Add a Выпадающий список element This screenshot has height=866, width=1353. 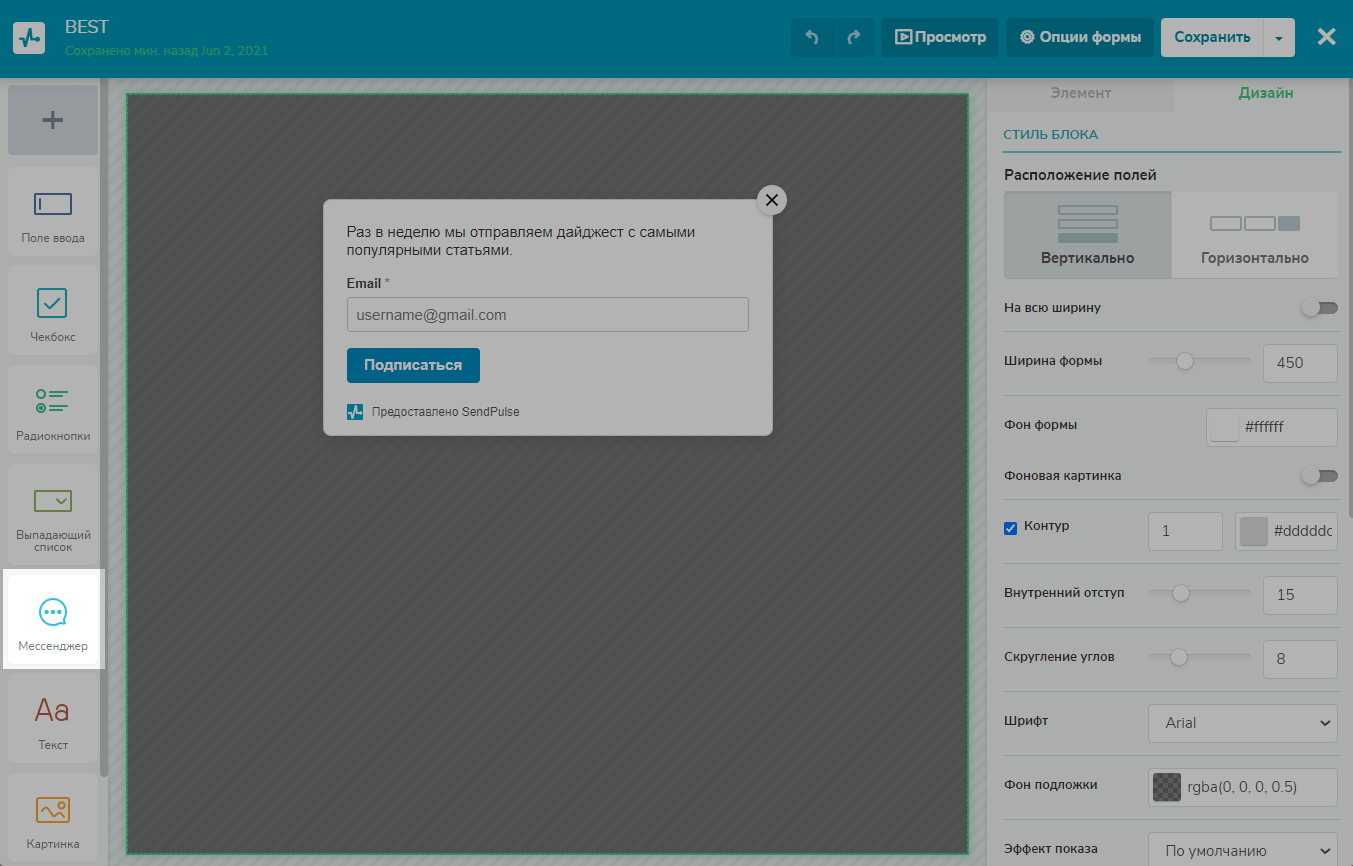coord(53,515)
